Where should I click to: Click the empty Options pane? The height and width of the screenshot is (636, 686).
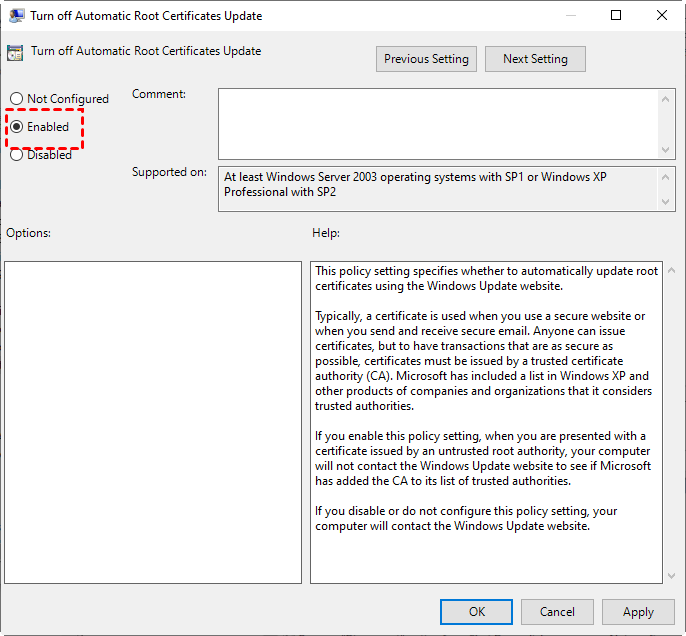click(153, 422)
